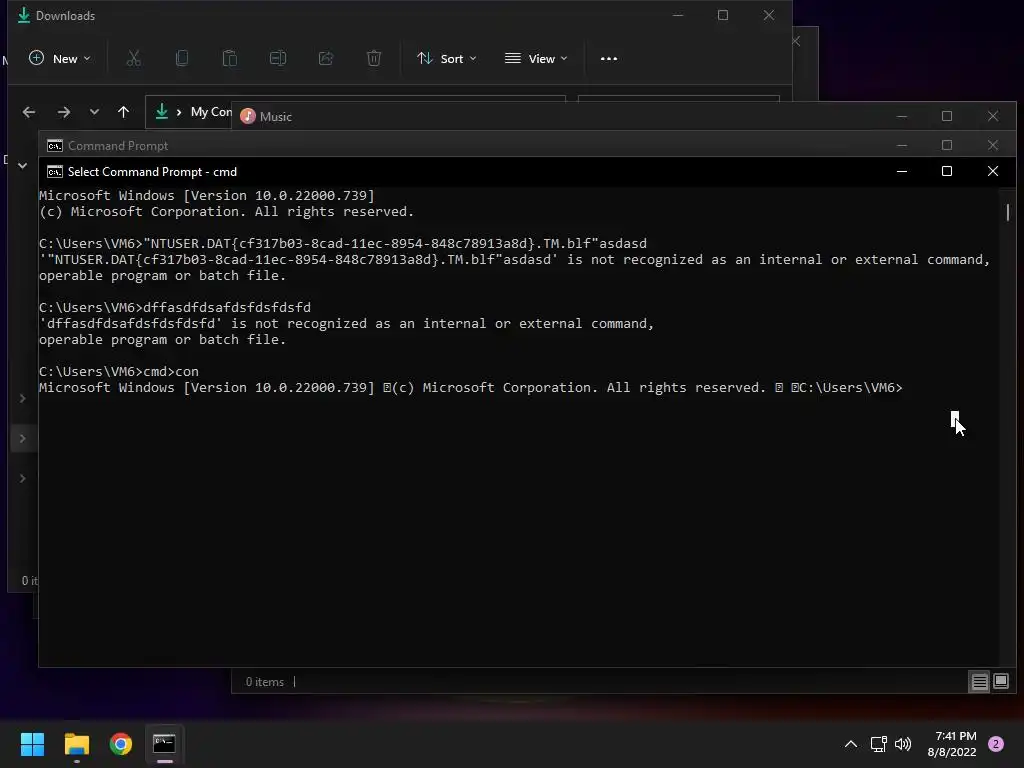
Task: Click the network icon in system tray
Action: tap(878, 744)
